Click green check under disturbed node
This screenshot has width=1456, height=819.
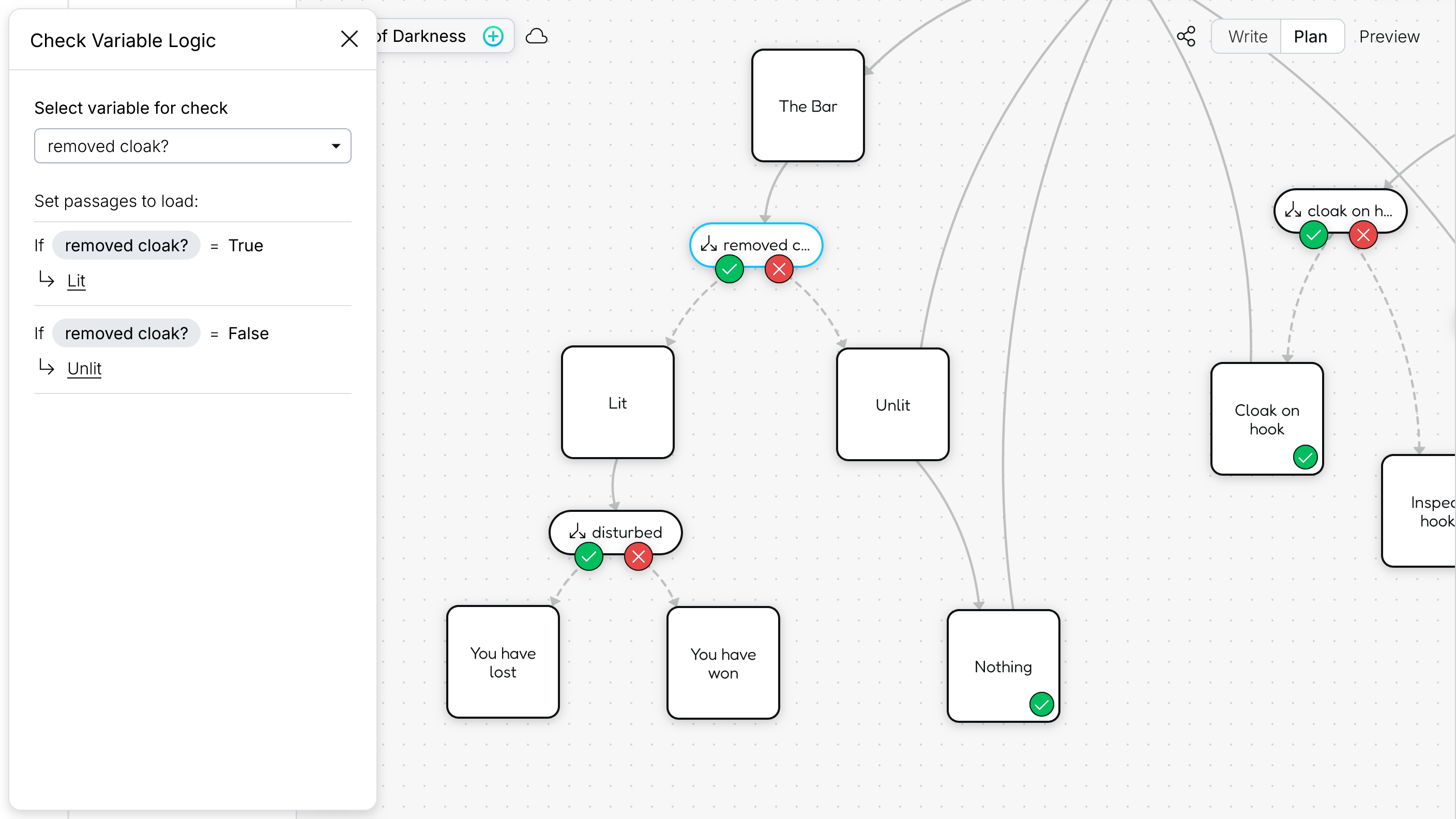(588, 557)
